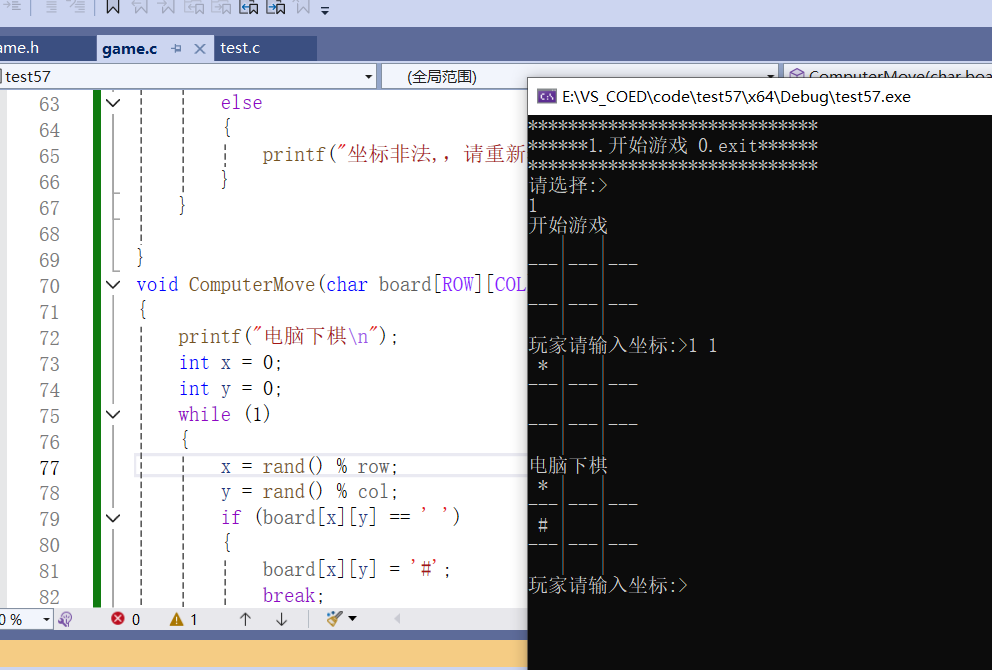Click 'y = rand() % col;' line
Screen dimensions: 992x670
point(309,492)
